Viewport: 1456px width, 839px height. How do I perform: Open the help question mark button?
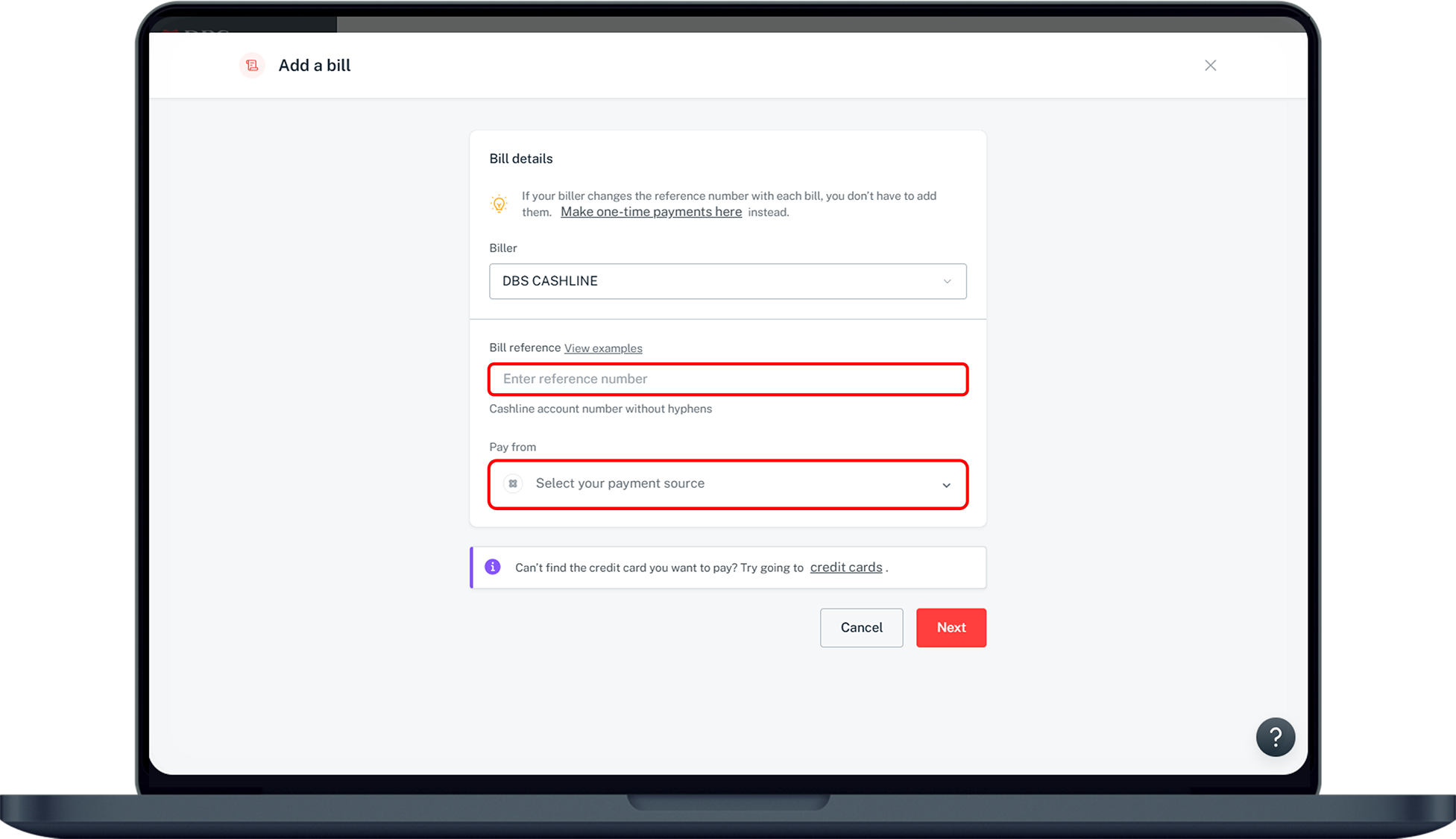[1275, 737]
